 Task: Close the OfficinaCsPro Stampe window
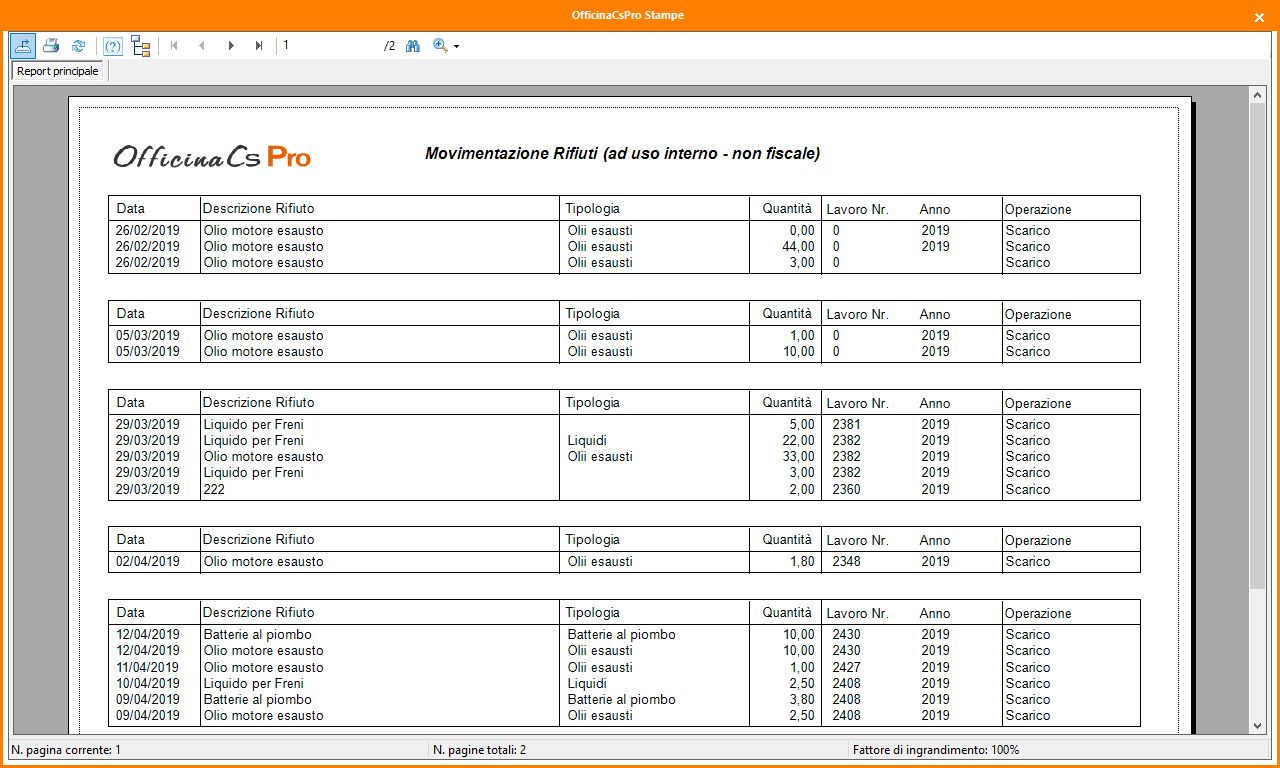click(1258, 17)
